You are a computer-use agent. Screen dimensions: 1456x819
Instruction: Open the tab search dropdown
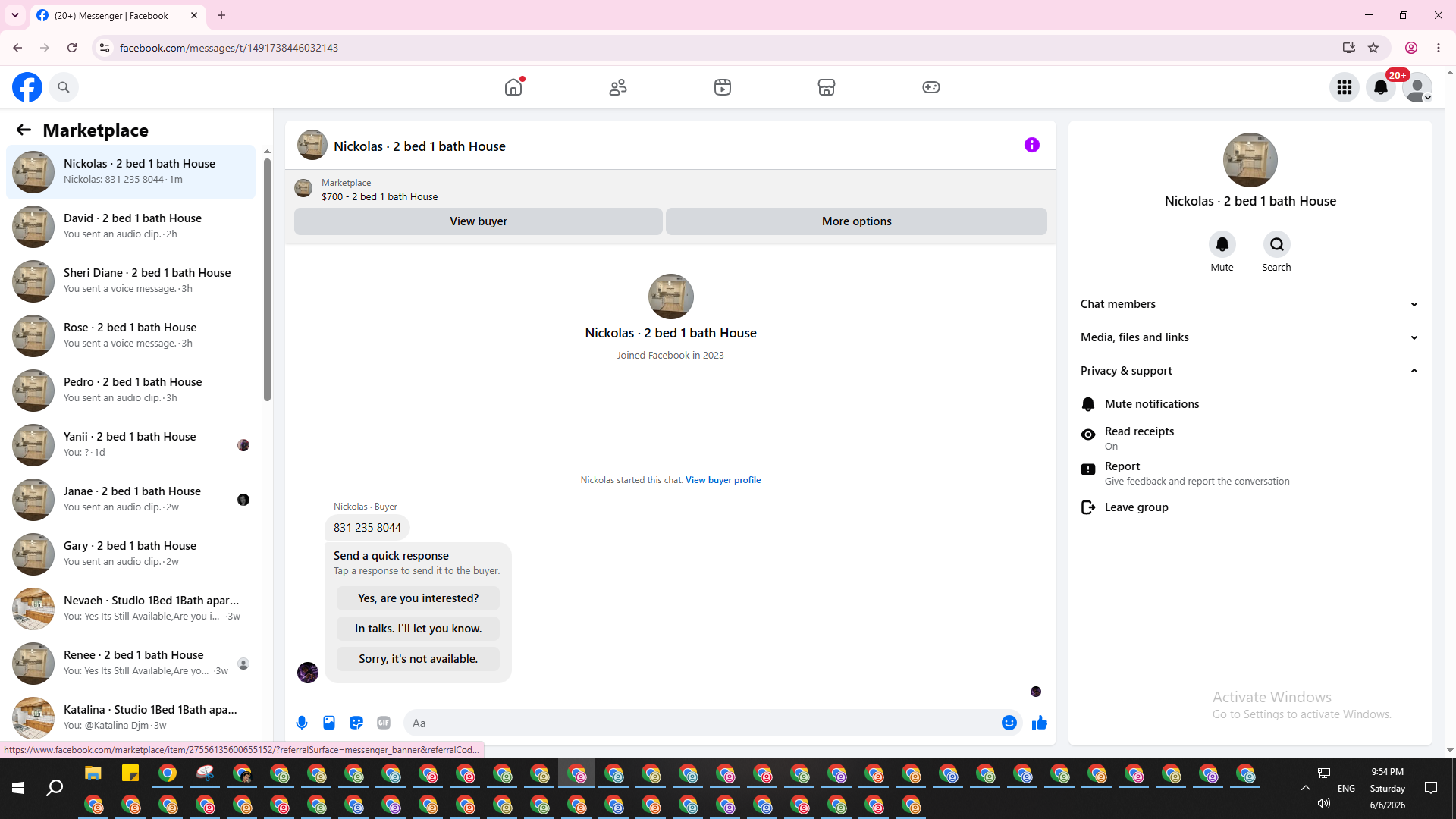[x=15, y=15]
